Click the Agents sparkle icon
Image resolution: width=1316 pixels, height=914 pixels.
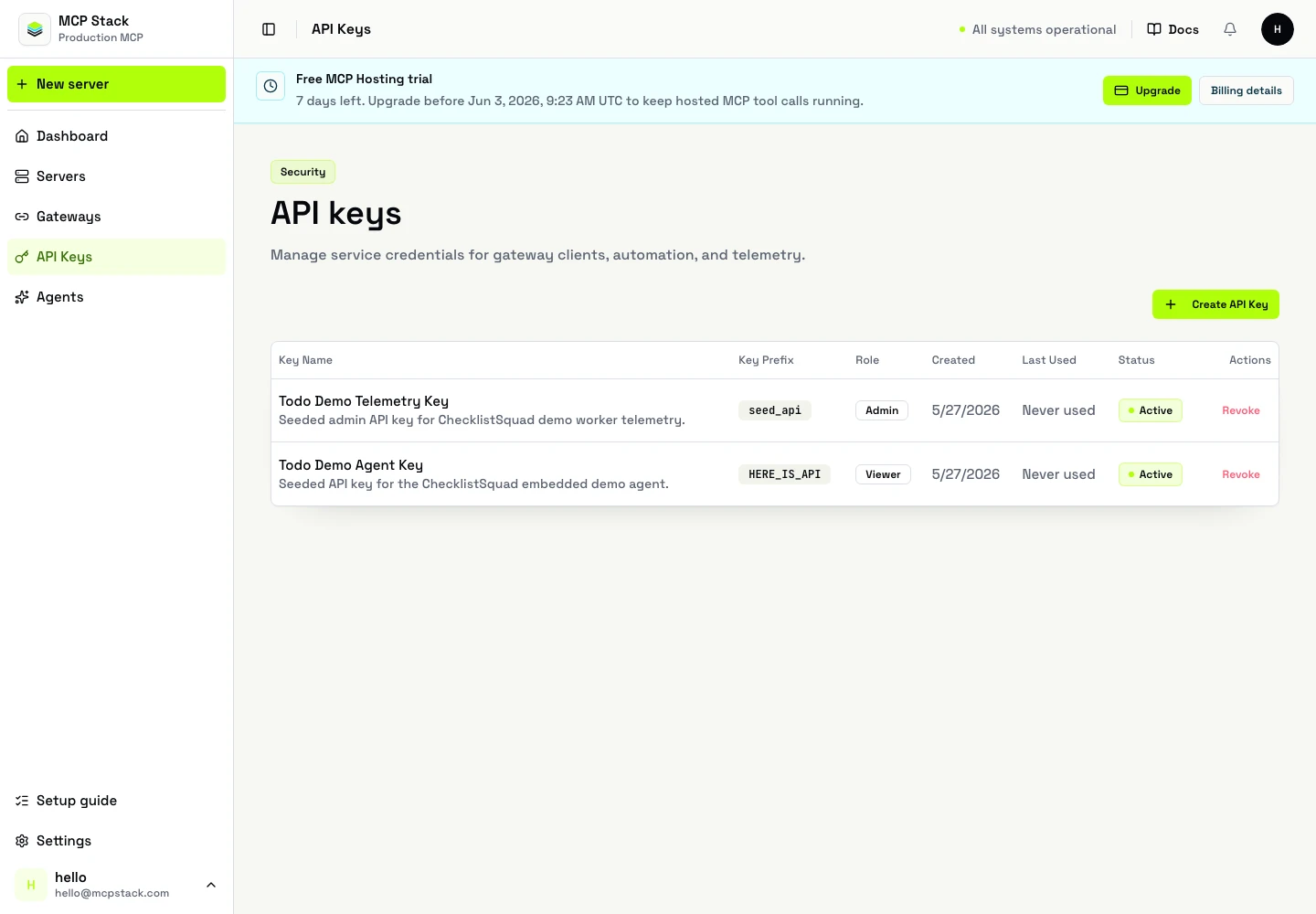22,297
